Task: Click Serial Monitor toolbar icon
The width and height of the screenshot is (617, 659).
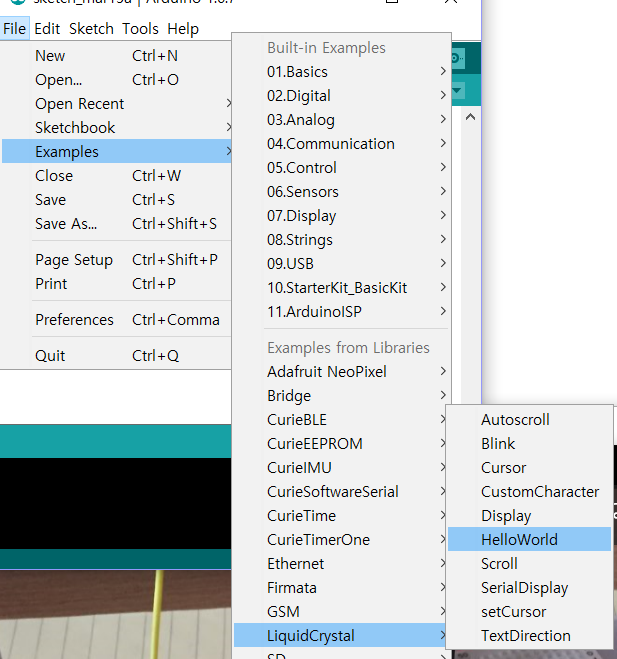Action: 457,58
